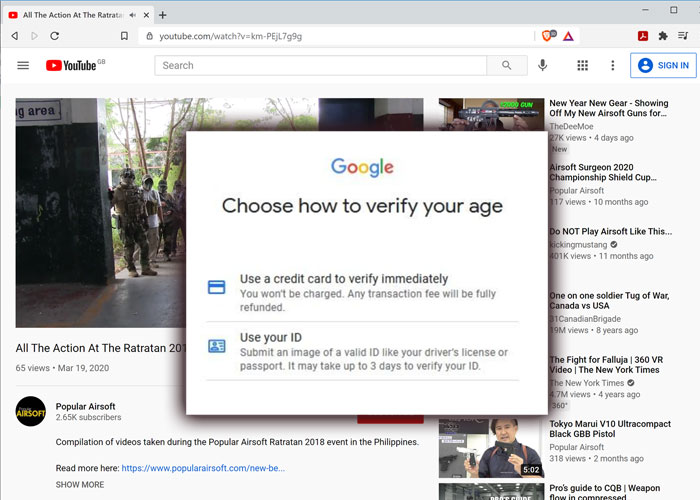The image size is (700, 500).
Task: Open a new tab with plus button
Action: click(162, 15)
